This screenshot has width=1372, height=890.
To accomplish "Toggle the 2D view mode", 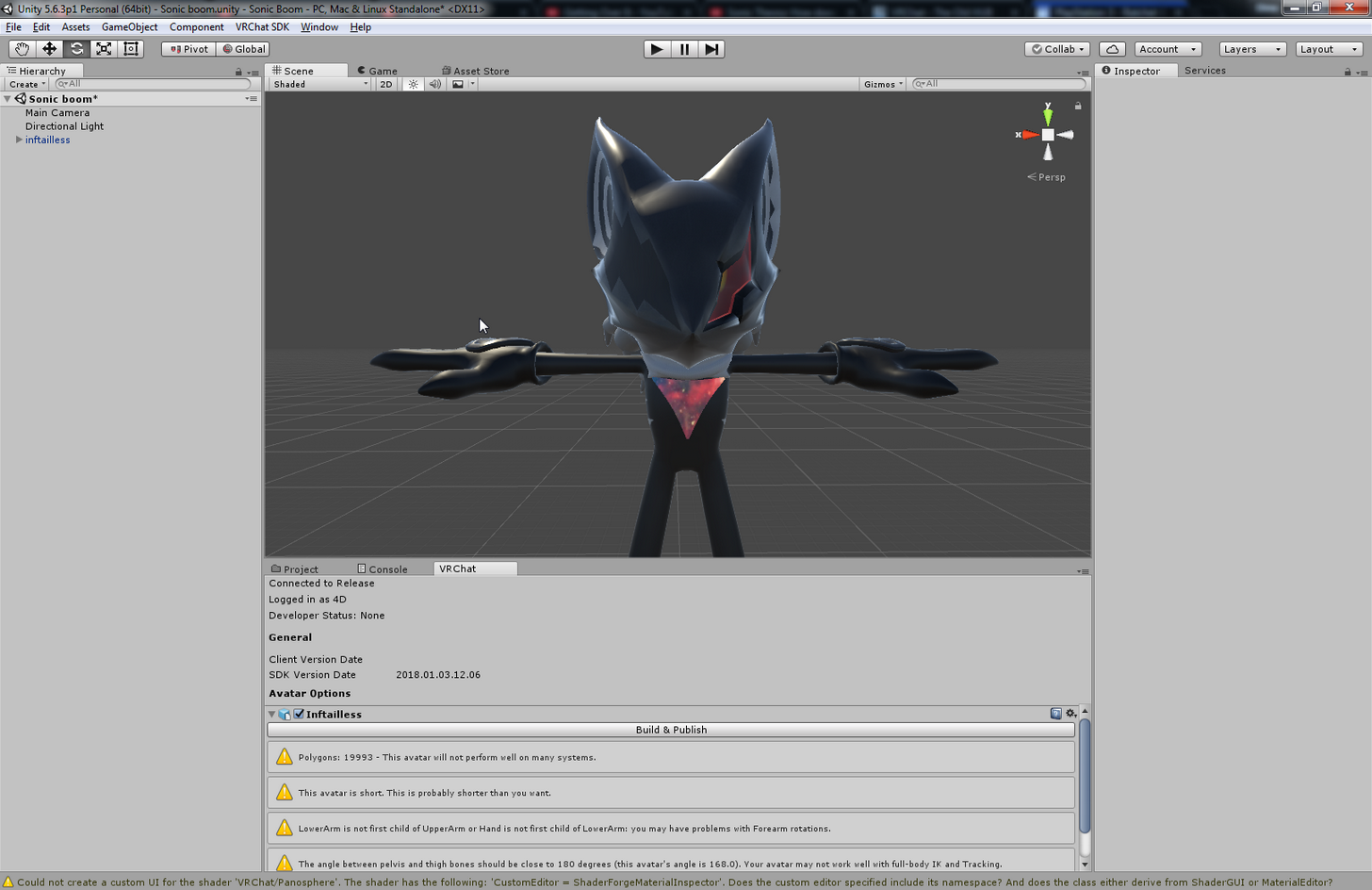I will (386, 84).
